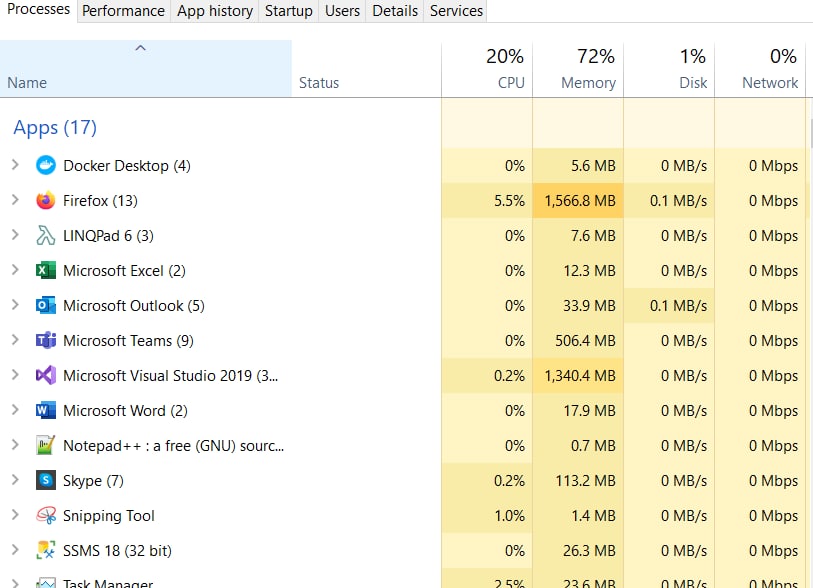Click Snipping Tool CPU value 1.0%
The image size is (813, 588).
509,515
